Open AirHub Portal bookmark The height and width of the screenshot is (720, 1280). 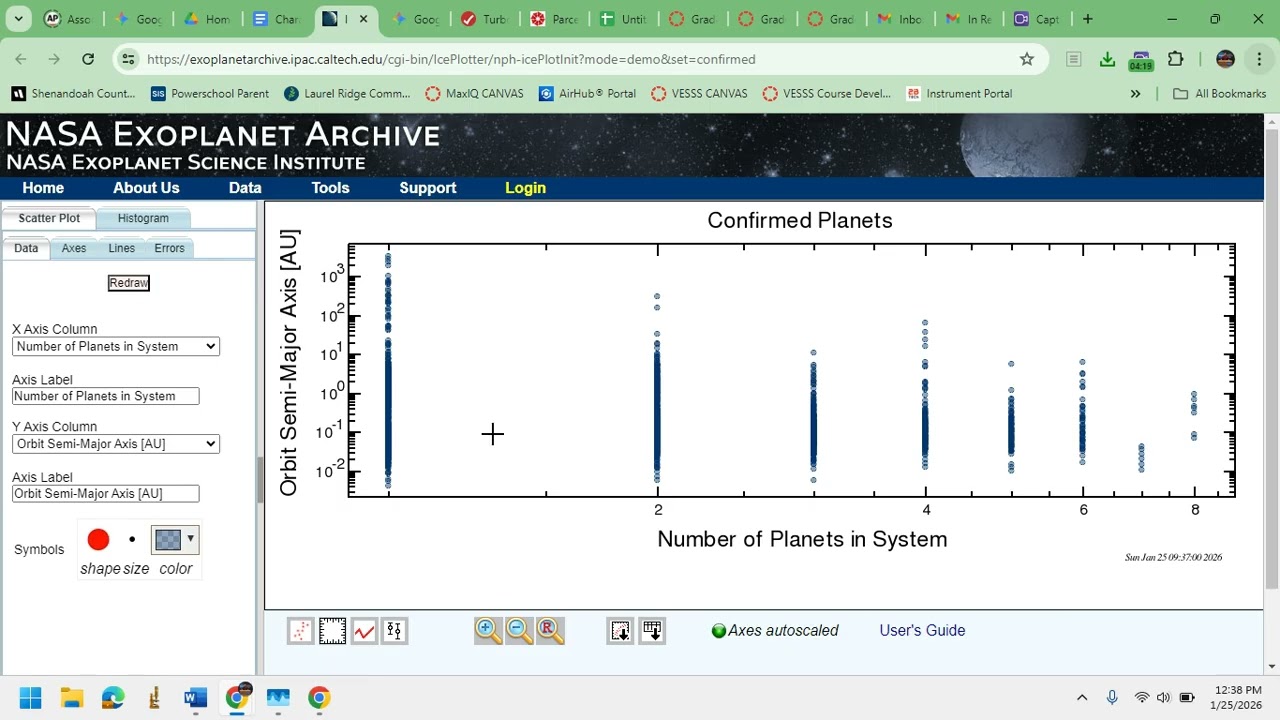(x=587, y=93)
